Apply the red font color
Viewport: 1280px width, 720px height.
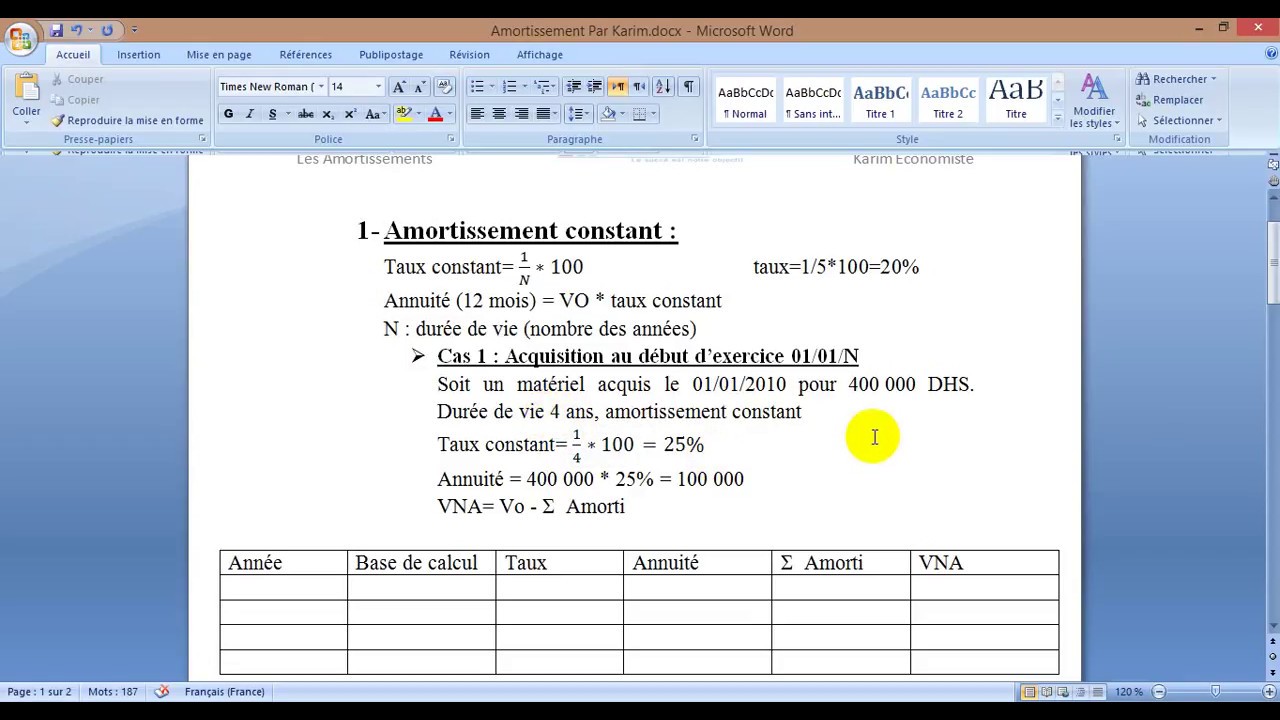435,114
